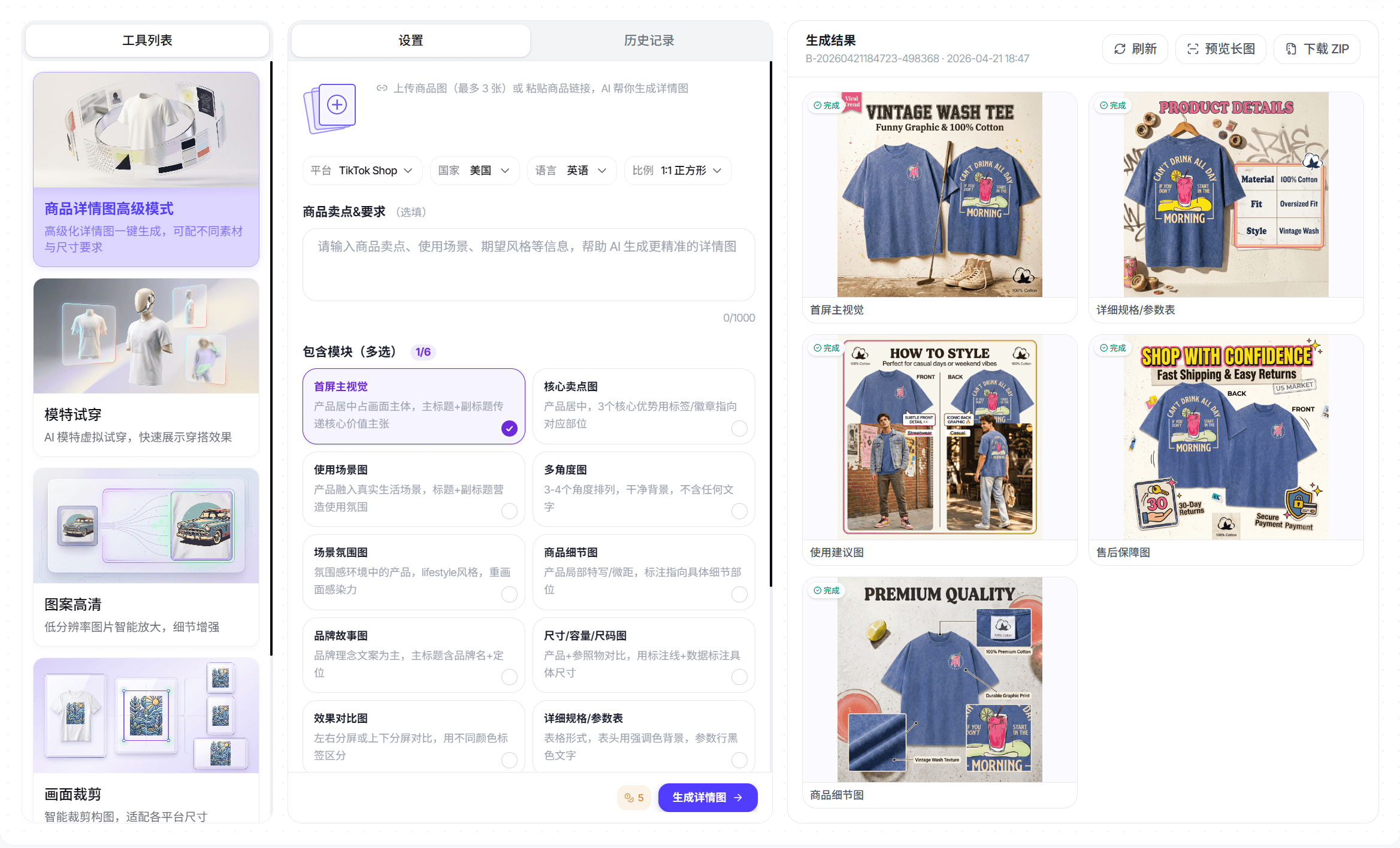The height and width of the screenshot is (848, 1400).
Task: Click the download ZIP file icon
Action: coord(1291,49)
